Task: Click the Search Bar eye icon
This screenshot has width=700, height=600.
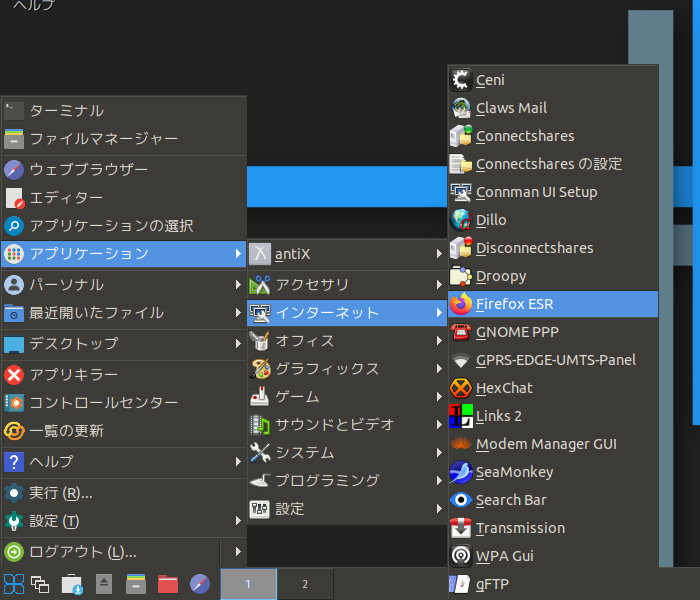Action: pyautogui.click(x=460, y=500)
